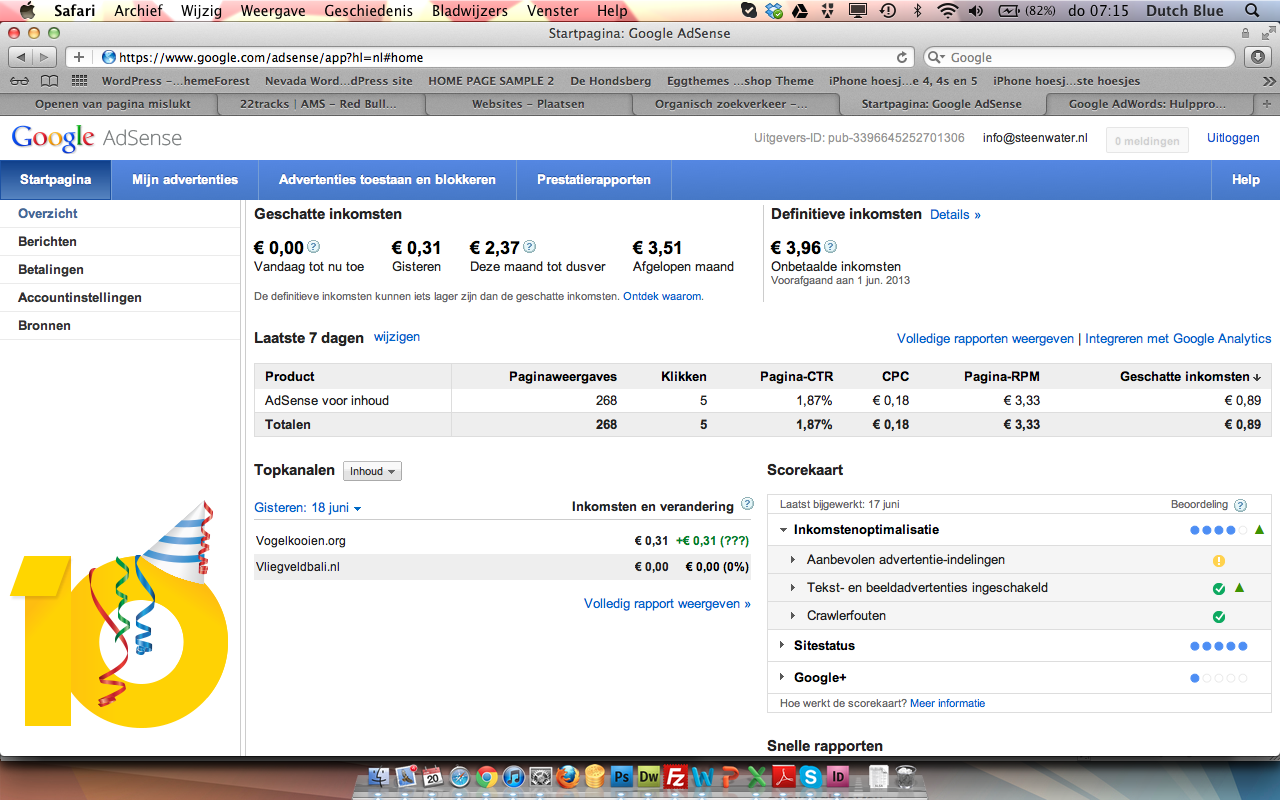Go forward with Safari's forward arrow

point(46,57)
